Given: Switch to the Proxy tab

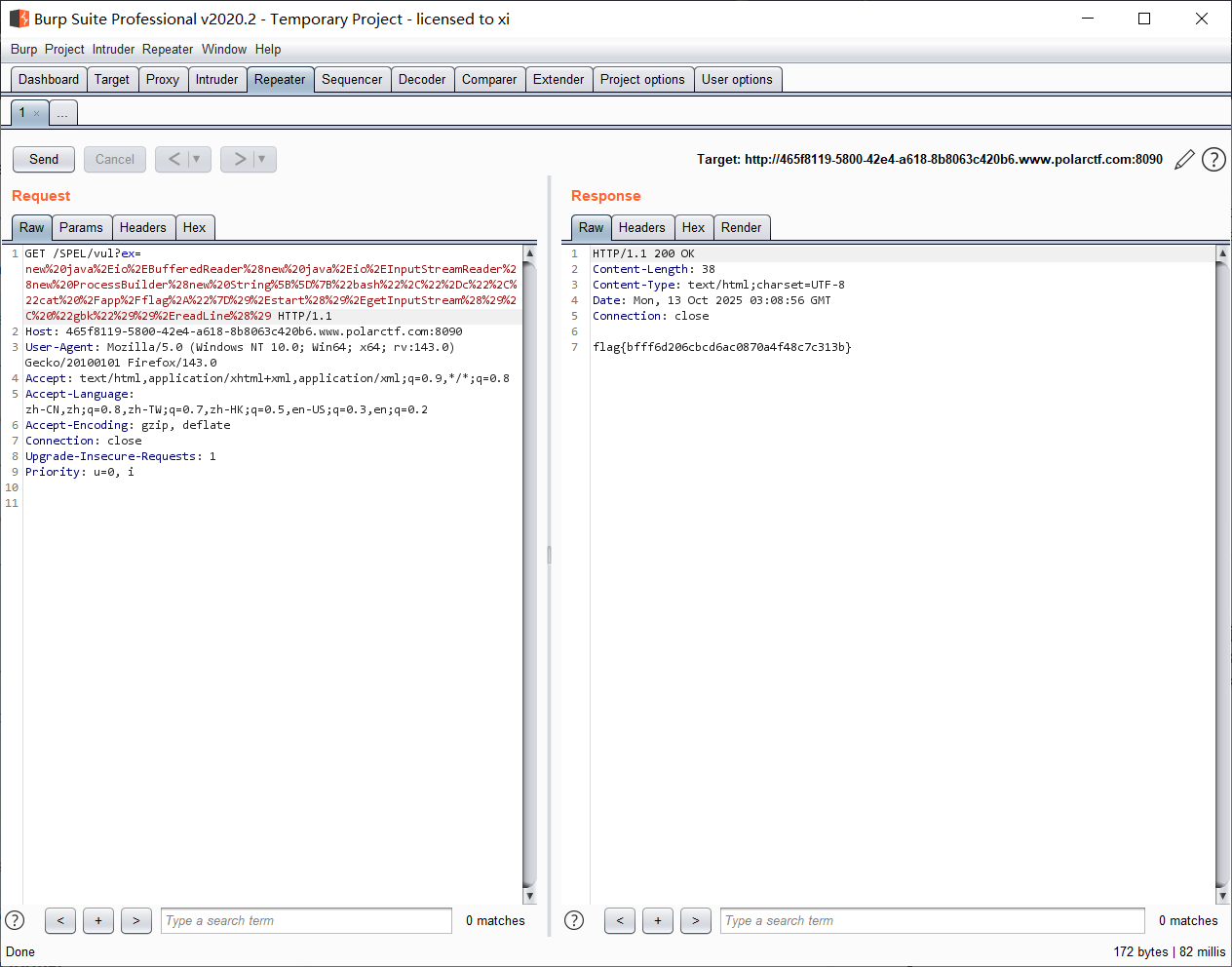Looking at the screenshot, I should tap(163, 80).
